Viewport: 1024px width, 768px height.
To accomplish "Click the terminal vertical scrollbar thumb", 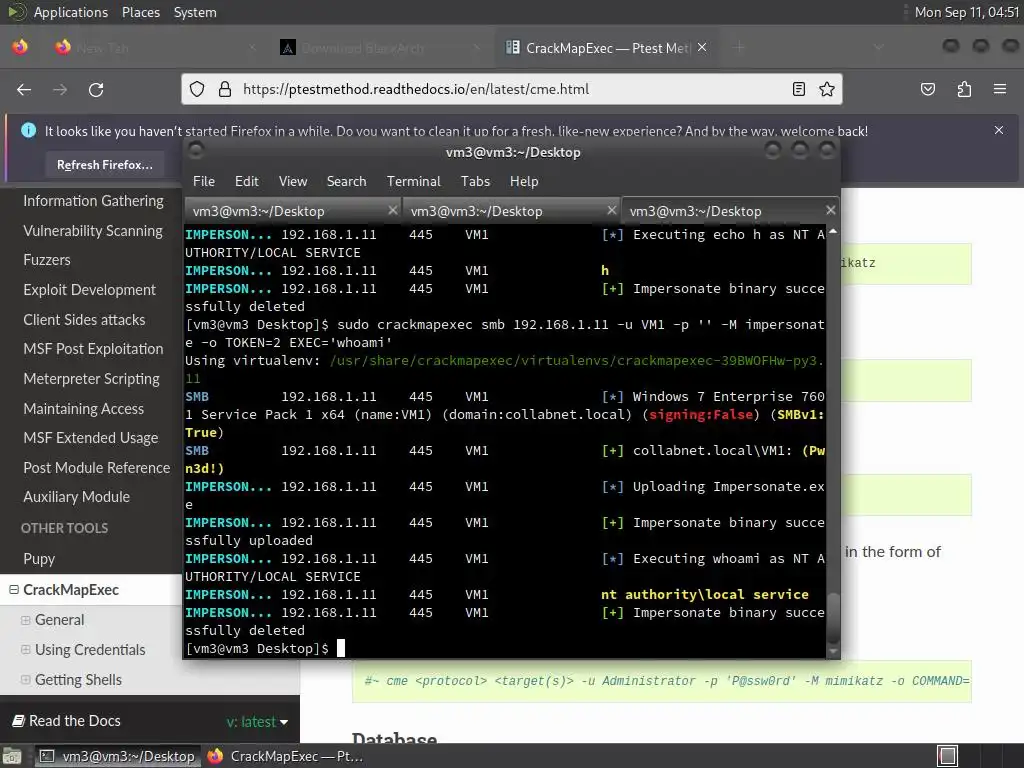I will click(x=833, y=618).
